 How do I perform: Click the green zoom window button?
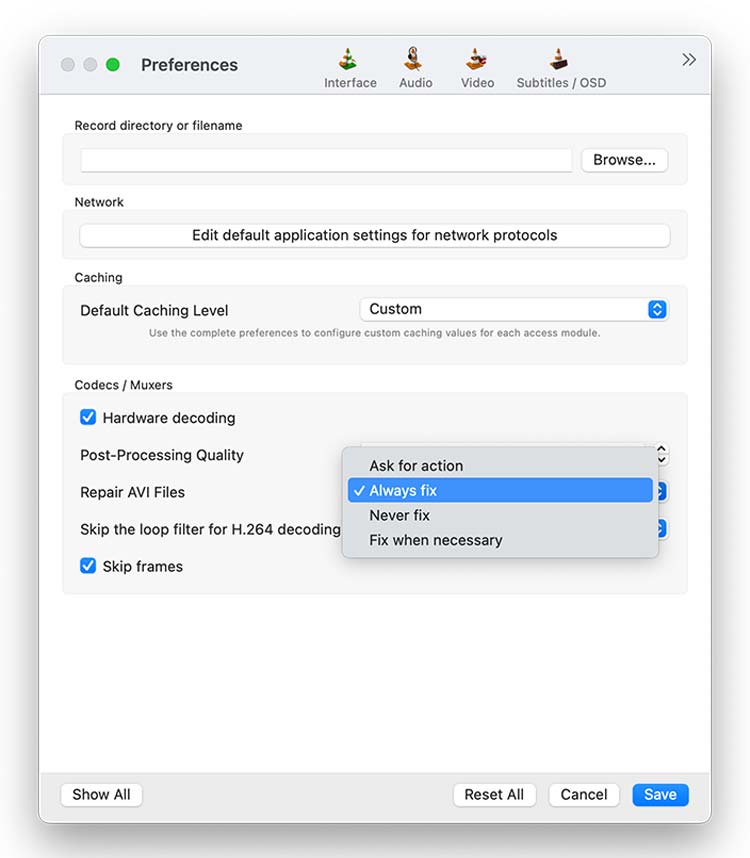[113, 65]
